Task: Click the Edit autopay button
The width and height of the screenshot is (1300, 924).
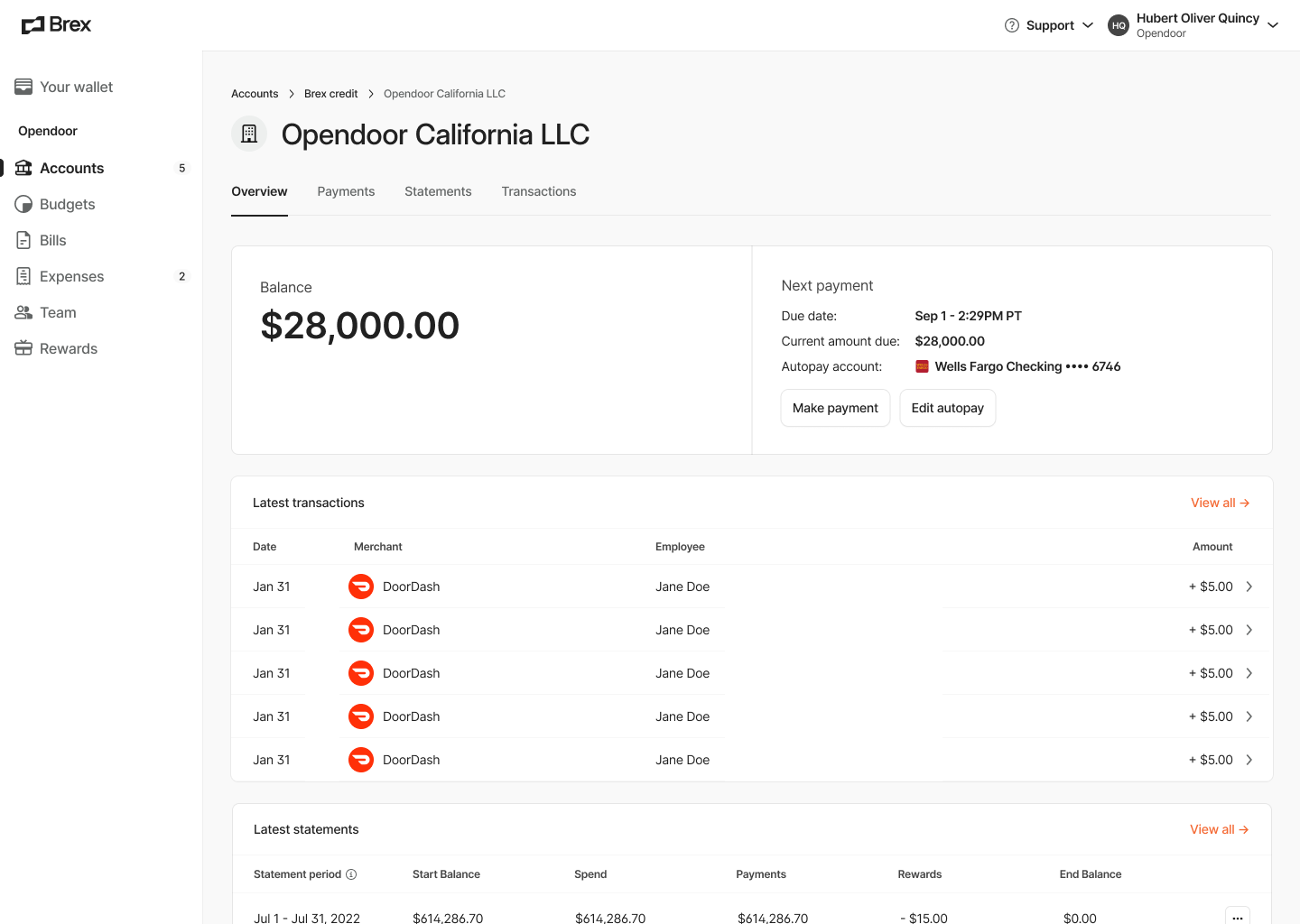Action: point(948,408)
